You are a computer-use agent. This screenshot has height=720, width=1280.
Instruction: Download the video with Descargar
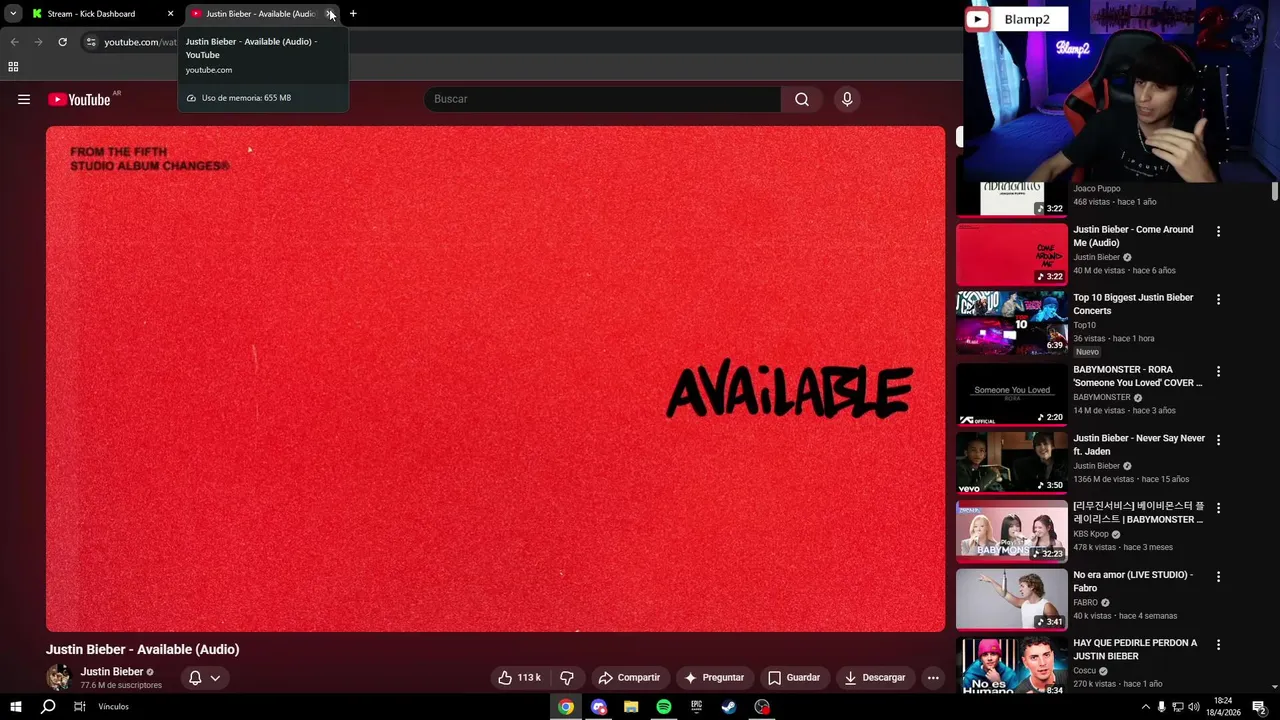tap(875, 677)
